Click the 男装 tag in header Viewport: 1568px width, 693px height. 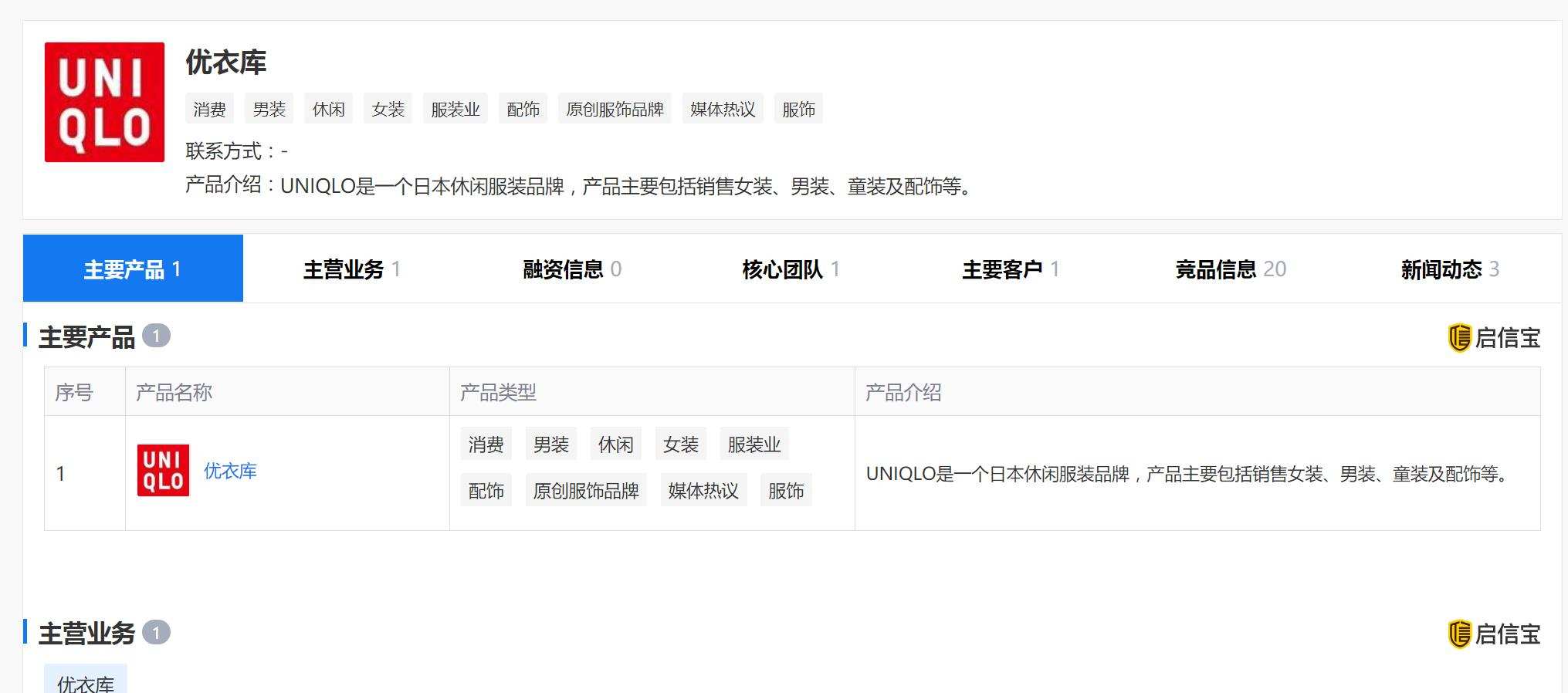pyautogui.click(x=269, y=109)
